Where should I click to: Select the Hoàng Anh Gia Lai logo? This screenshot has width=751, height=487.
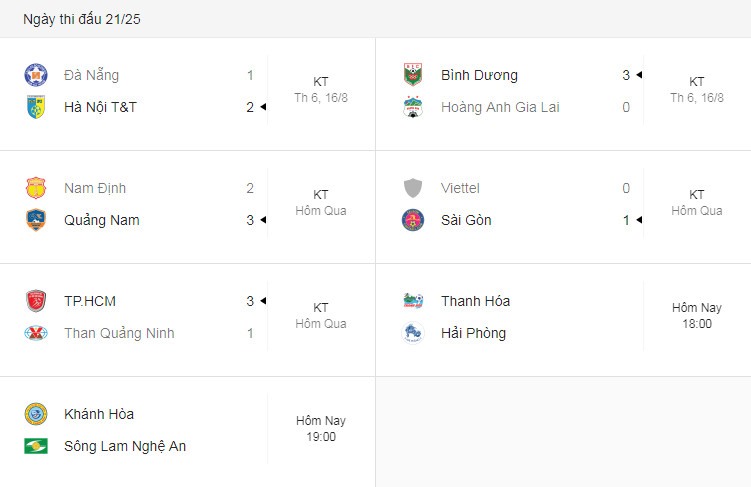412,107
